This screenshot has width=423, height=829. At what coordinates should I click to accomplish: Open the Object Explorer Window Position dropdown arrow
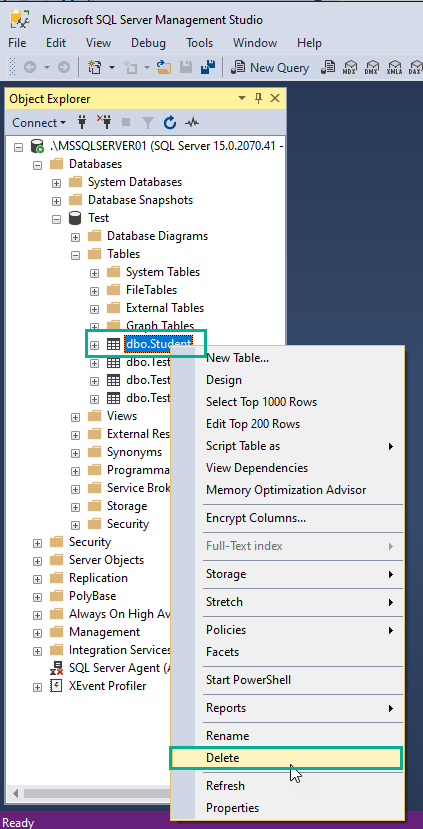tap(242, 98)
